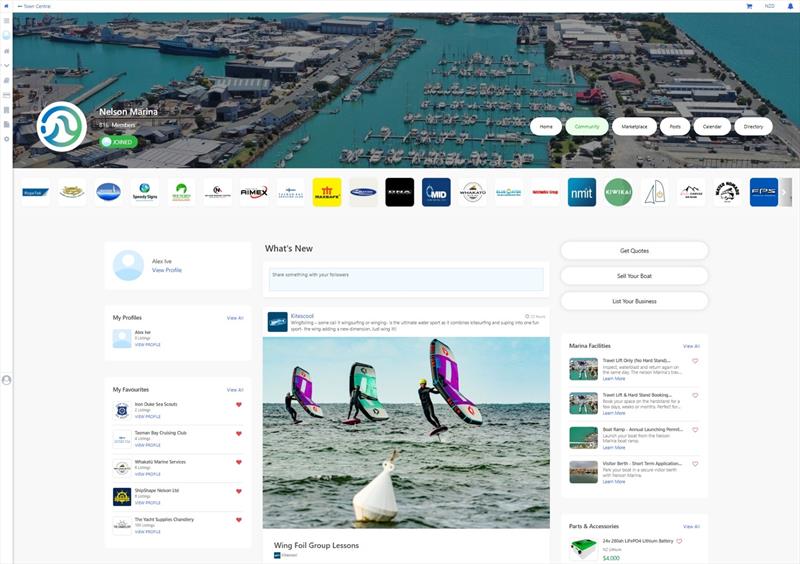
Task: Open the wing foiling post image
Action: 406,432
